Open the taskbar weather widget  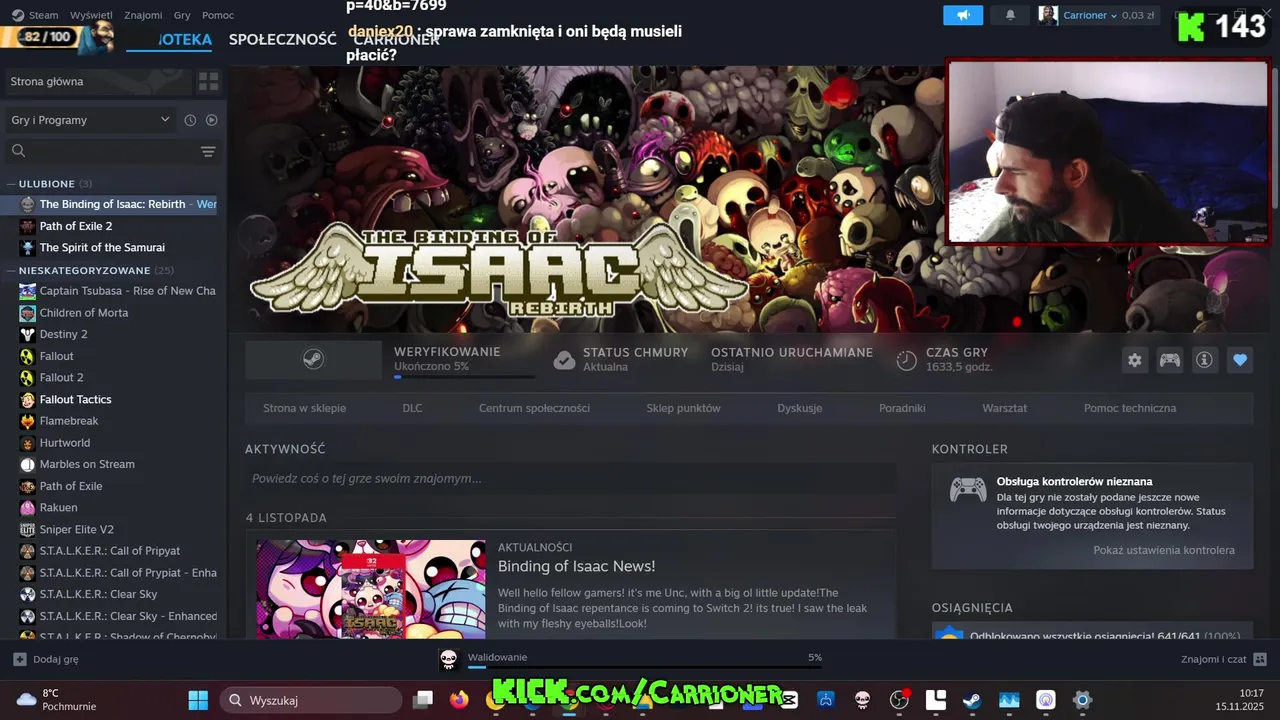pos(56,700)
